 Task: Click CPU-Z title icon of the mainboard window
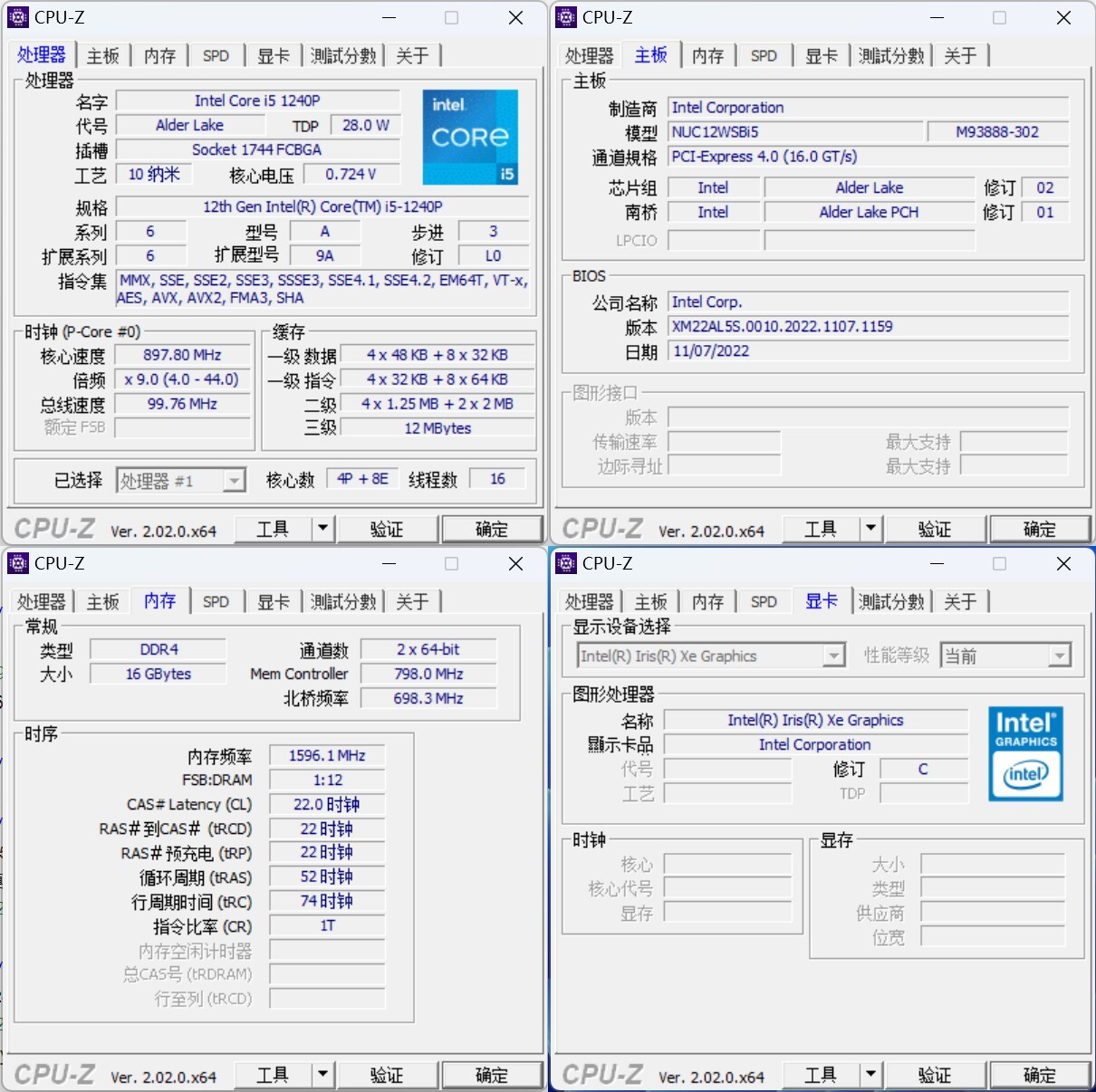click(566, 17)
